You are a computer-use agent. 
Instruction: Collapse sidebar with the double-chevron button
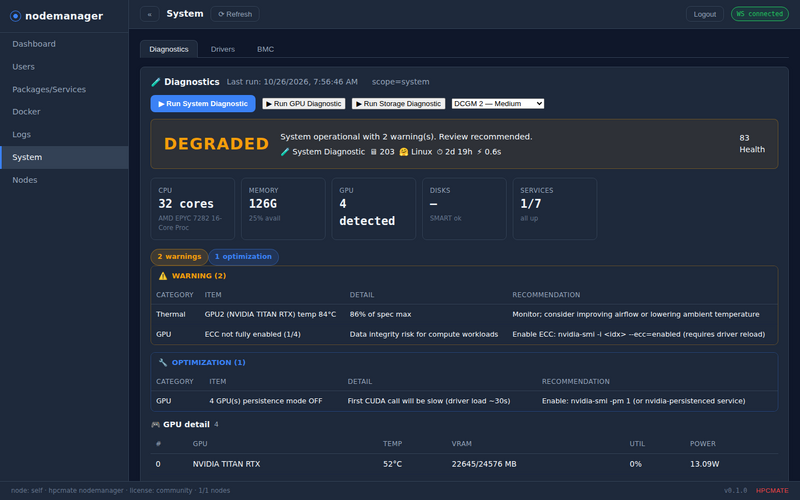pos(149,14)
